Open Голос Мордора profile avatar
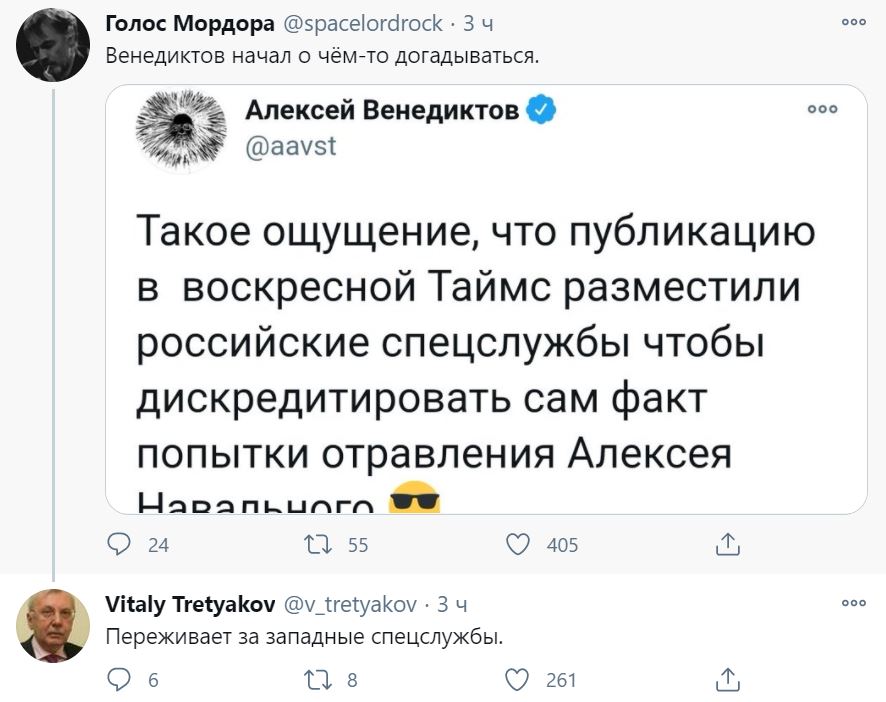 click(53, 39)
